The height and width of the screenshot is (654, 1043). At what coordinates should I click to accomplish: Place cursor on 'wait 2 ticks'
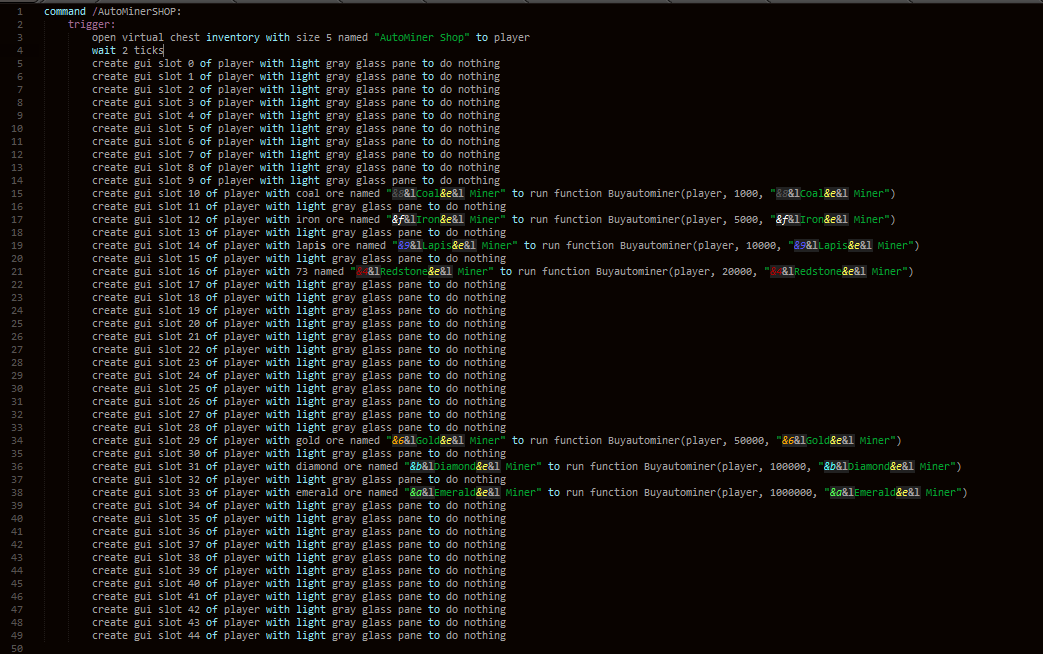(x=127, y=51)
